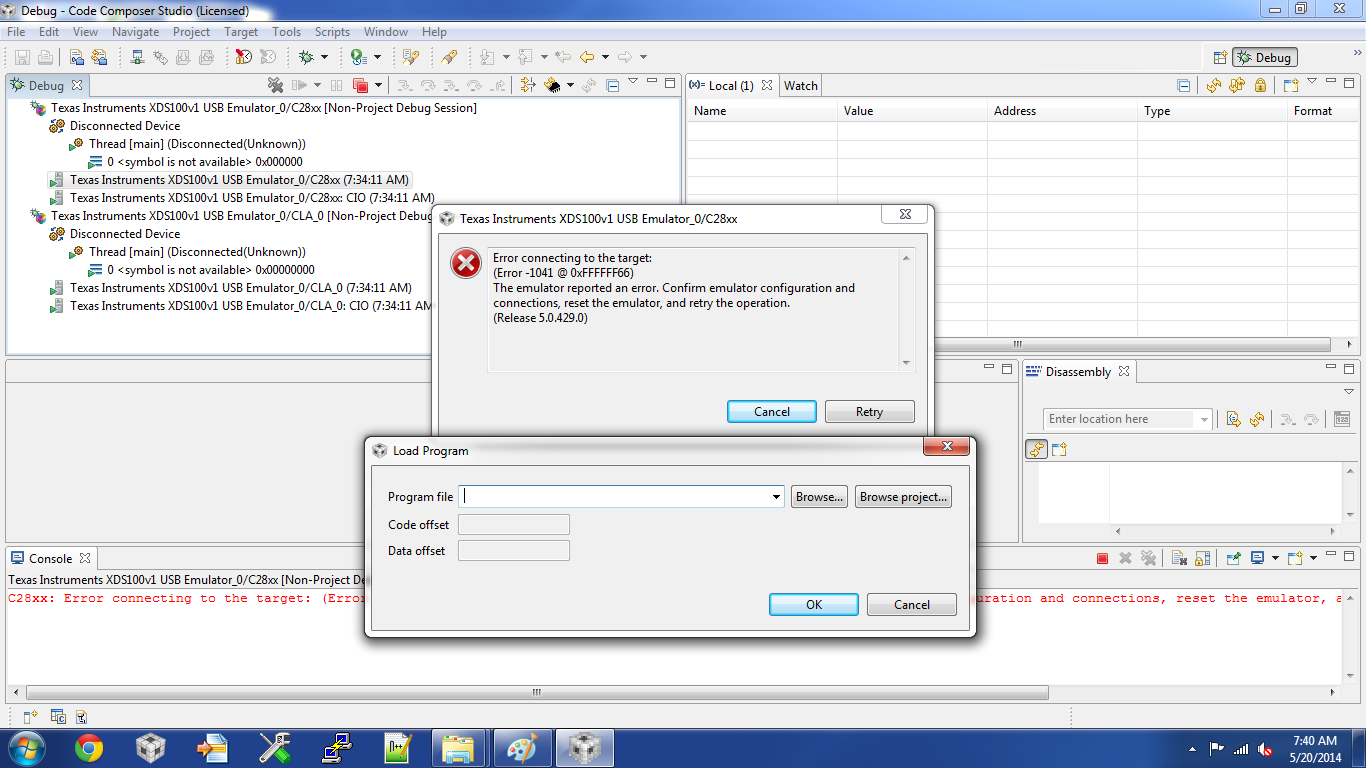Screen dimensions: 1366x768
Task: Click the padlock icon in Local view
Action: (x=1260, y=86)
